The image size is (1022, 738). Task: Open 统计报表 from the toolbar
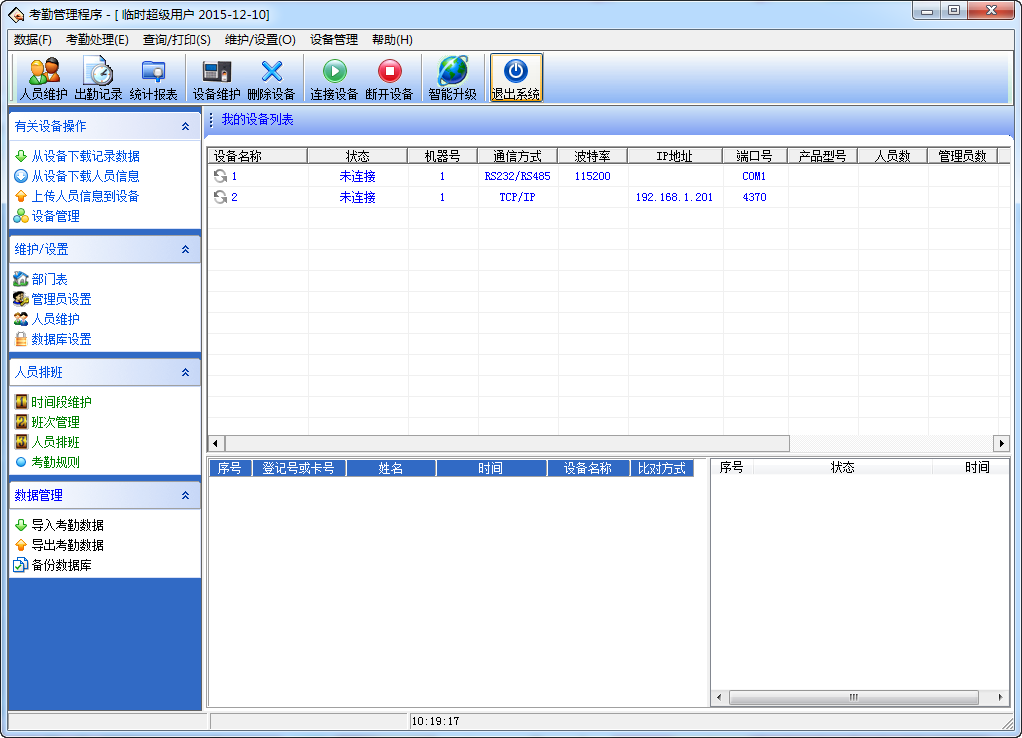tap(153, 78)
